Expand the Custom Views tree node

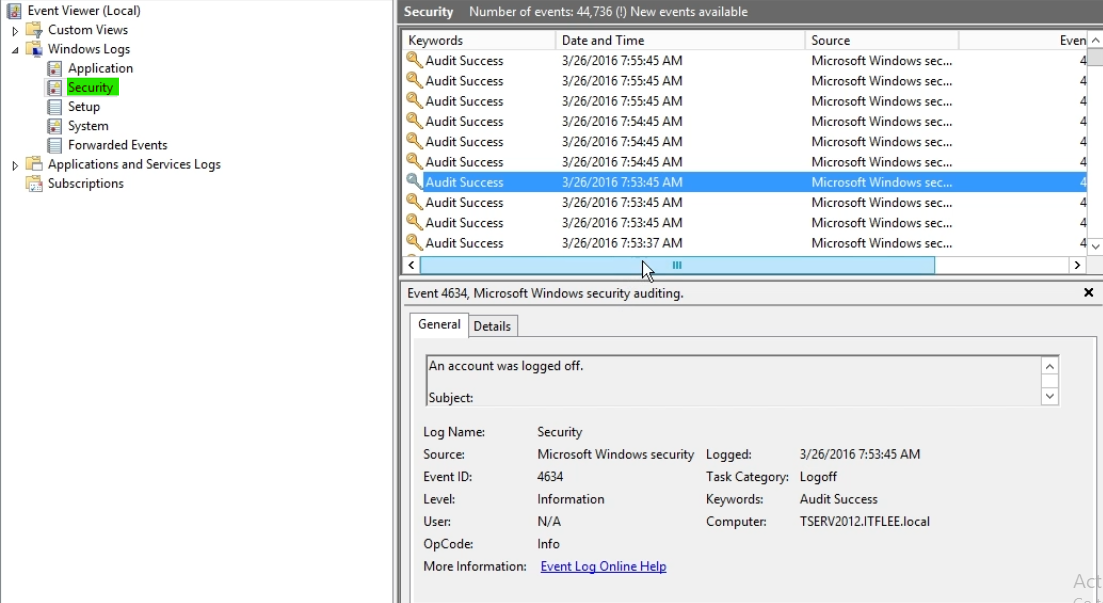[x=15, y=30]
